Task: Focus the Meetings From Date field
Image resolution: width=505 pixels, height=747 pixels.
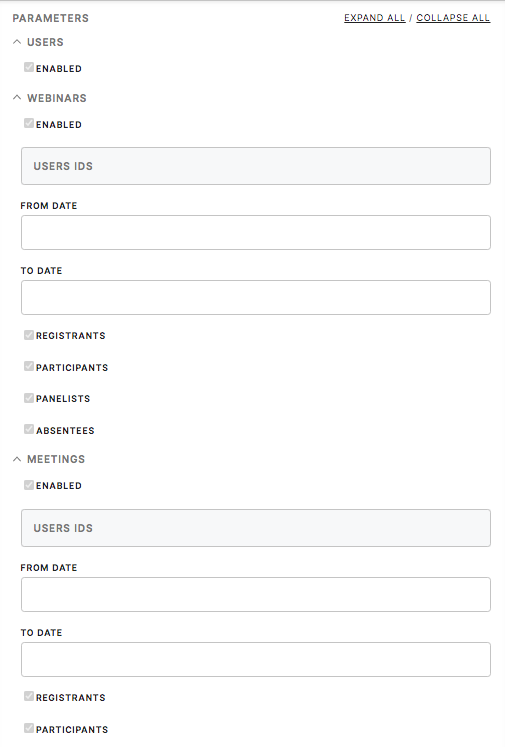Action: pyautogui.click(x=256, y=595)
